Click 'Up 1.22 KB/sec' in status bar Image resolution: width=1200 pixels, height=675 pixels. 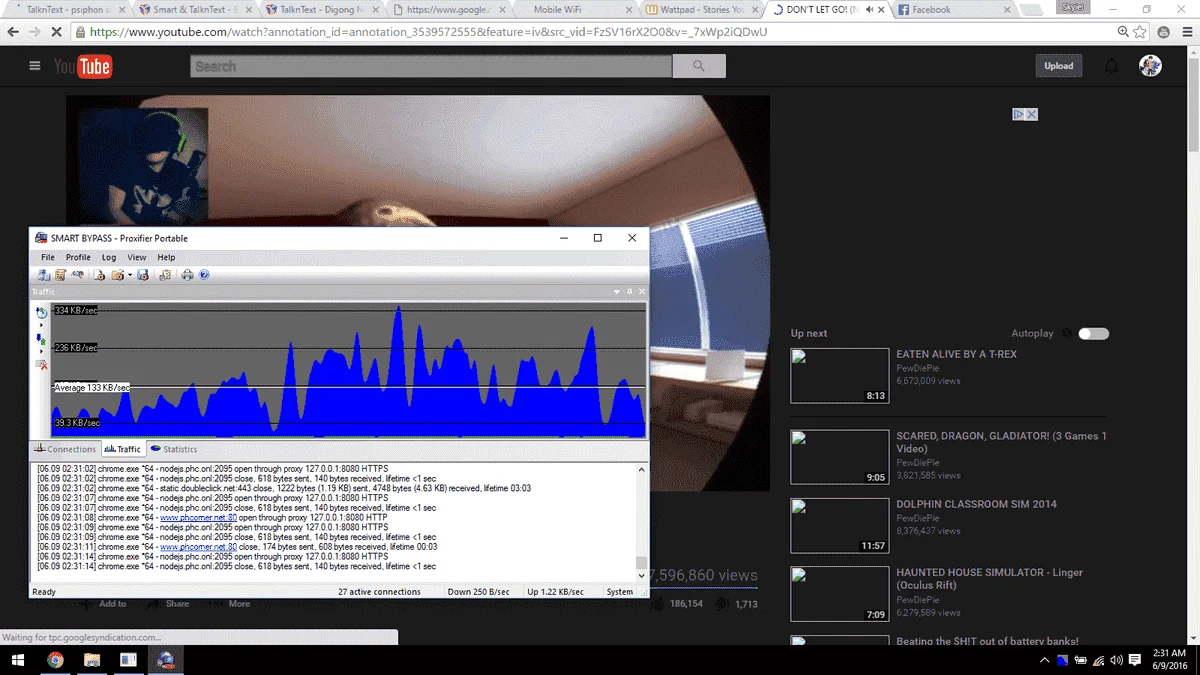point(555,592)
